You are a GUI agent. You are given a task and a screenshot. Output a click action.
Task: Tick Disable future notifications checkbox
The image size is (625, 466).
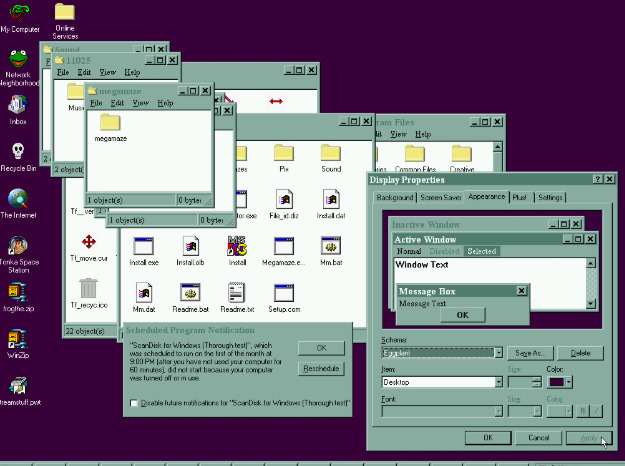coord(134,403)
